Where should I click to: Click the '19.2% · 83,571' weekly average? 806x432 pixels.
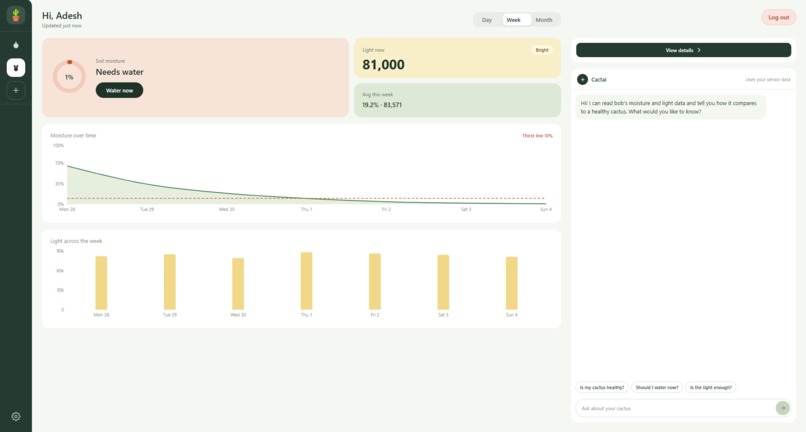(382, 105)
